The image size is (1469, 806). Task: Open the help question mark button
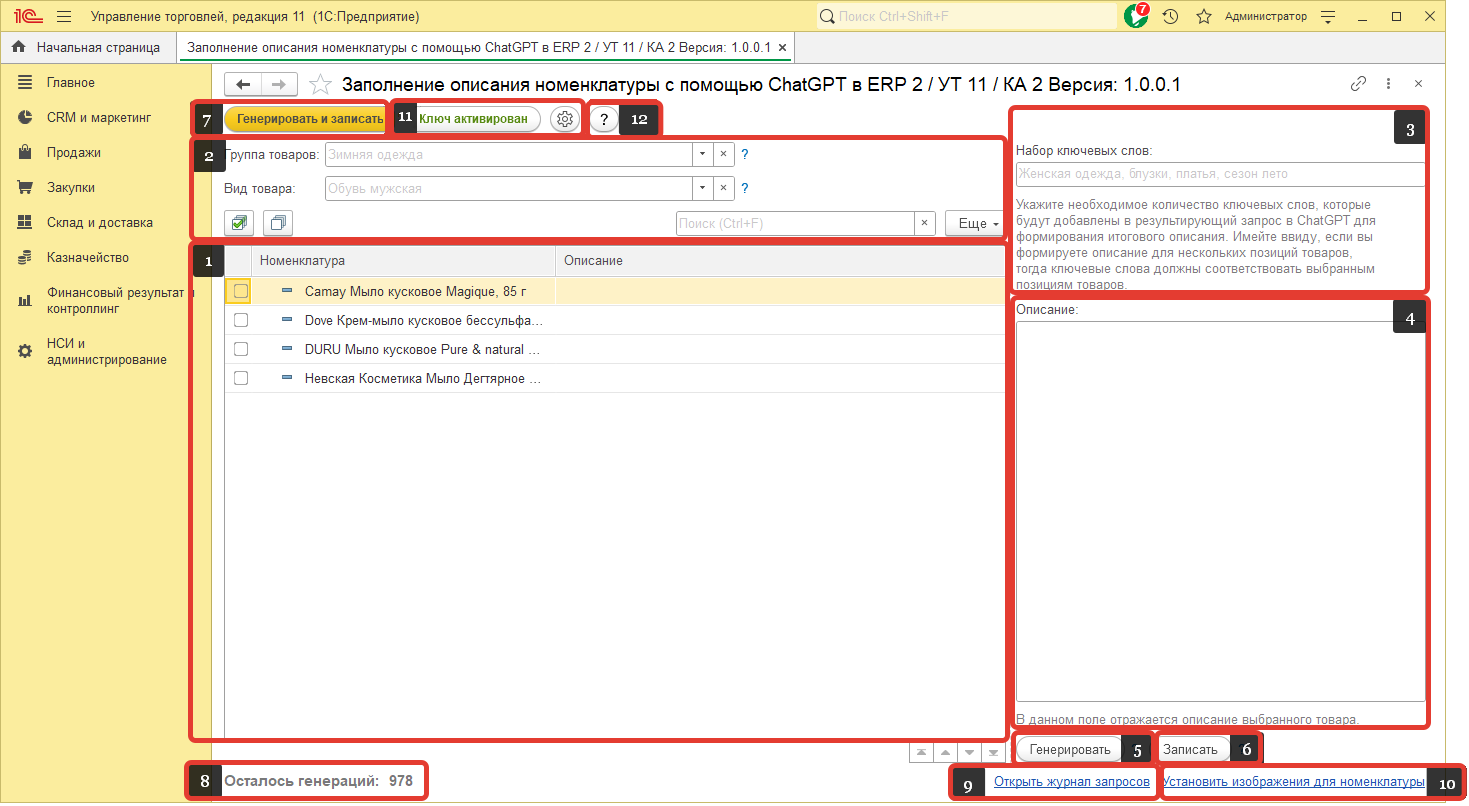(x=604, y=119)
